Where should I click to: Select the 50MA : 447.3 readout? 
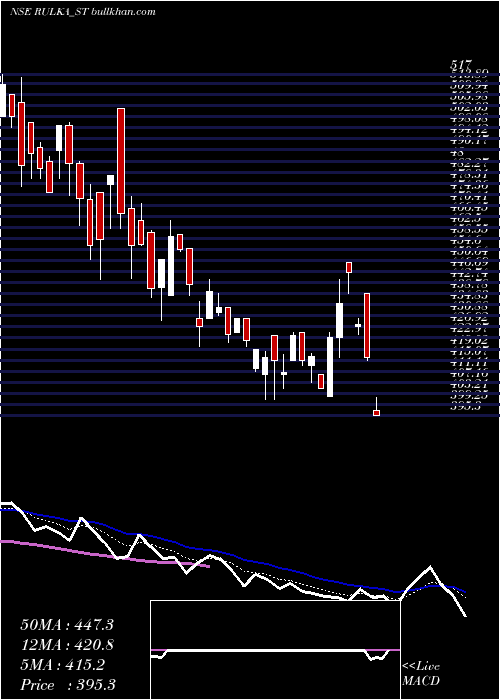pos(67,625)
